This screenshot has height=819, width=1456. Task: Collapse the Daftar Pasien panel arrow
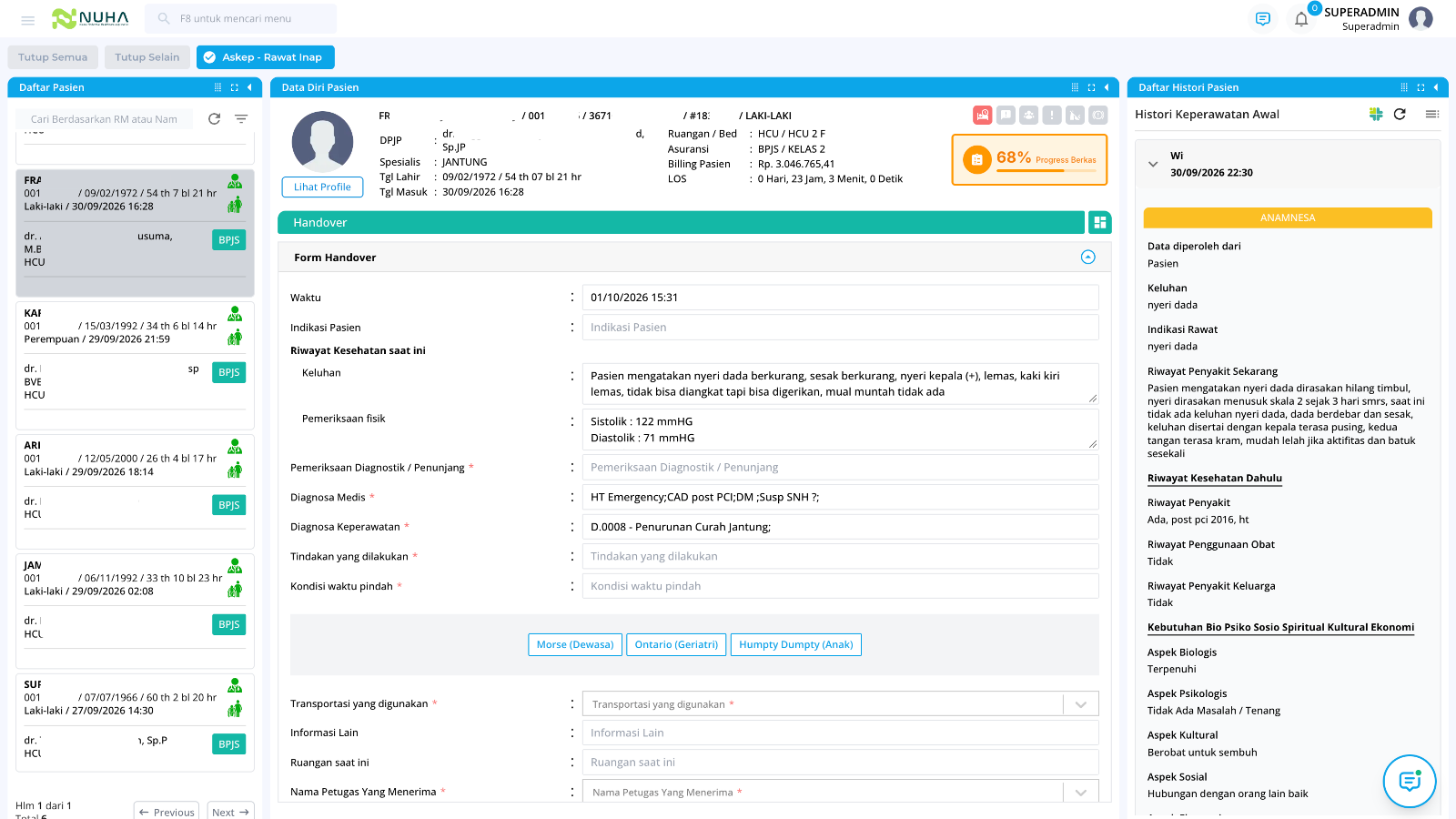tap(249, 87)
